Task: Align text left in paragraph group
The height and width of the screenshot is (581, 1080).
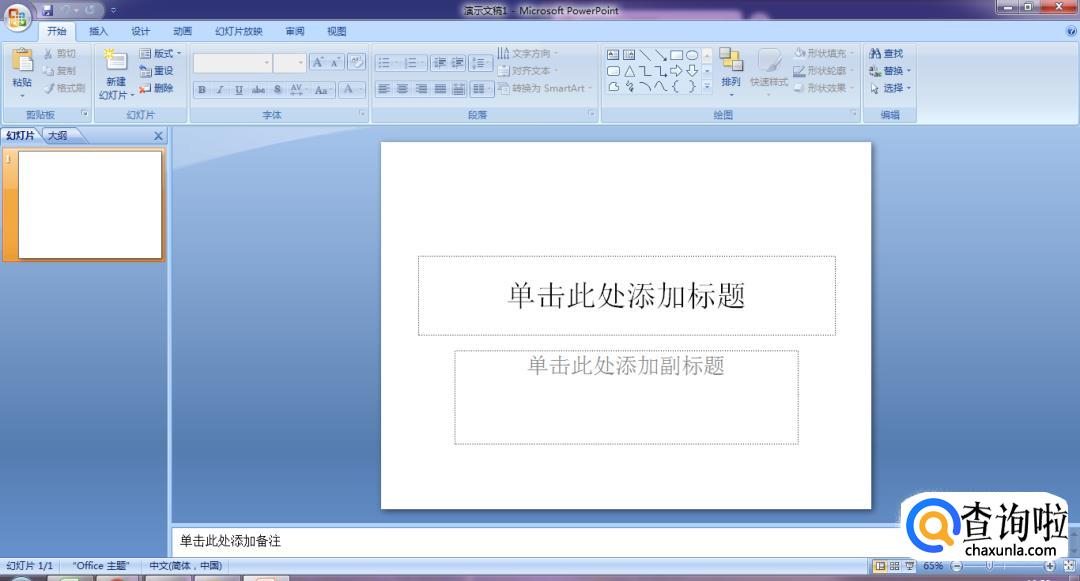Action: (x=384, y=89)
